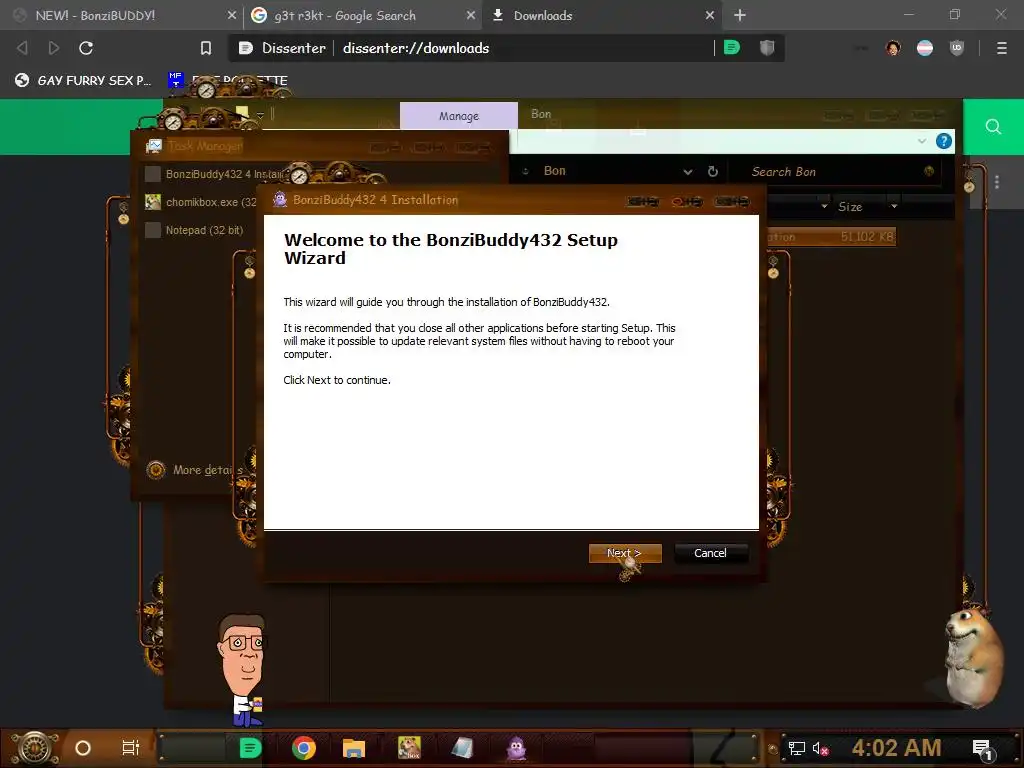Open network status icon in system tray
Image resolution: width=1024 pixels, height=768 pixels.
[797, 748]
